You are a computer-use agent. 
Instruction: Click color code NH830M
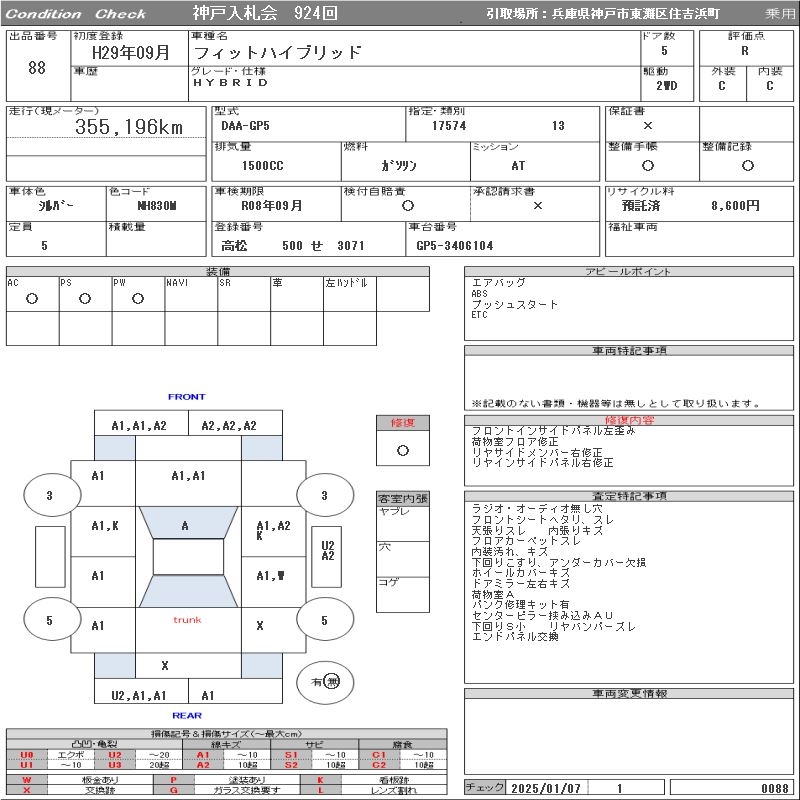(x=157, y=206)
